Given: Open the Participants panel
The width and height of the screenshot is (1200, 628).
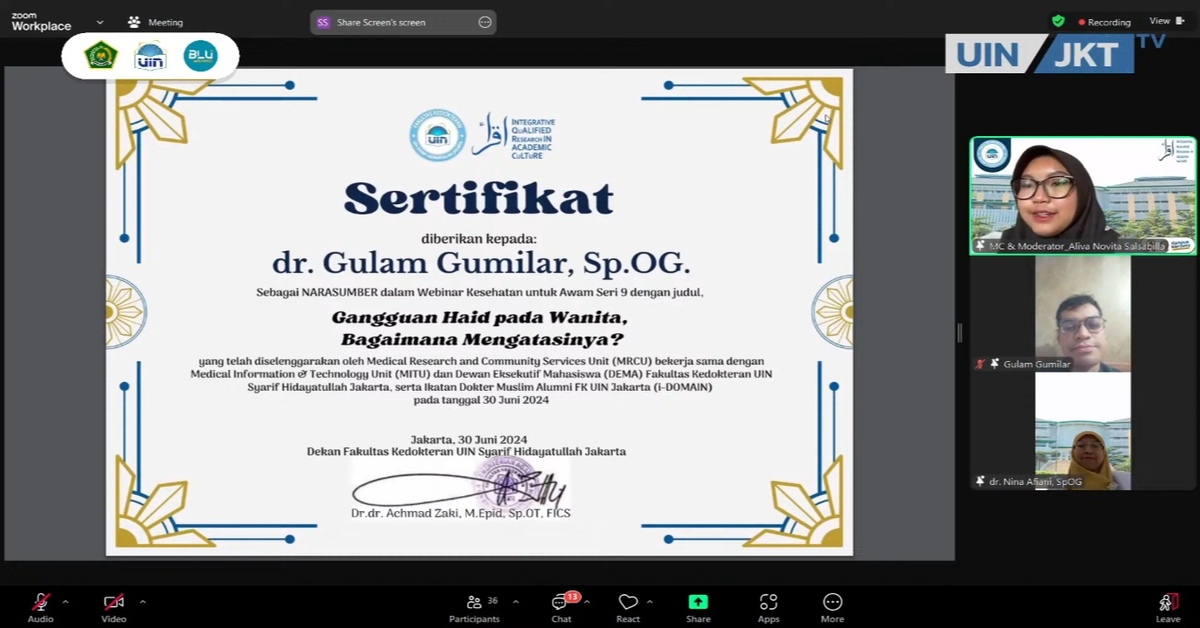Looking at the screenshot, I should point(475,607).
